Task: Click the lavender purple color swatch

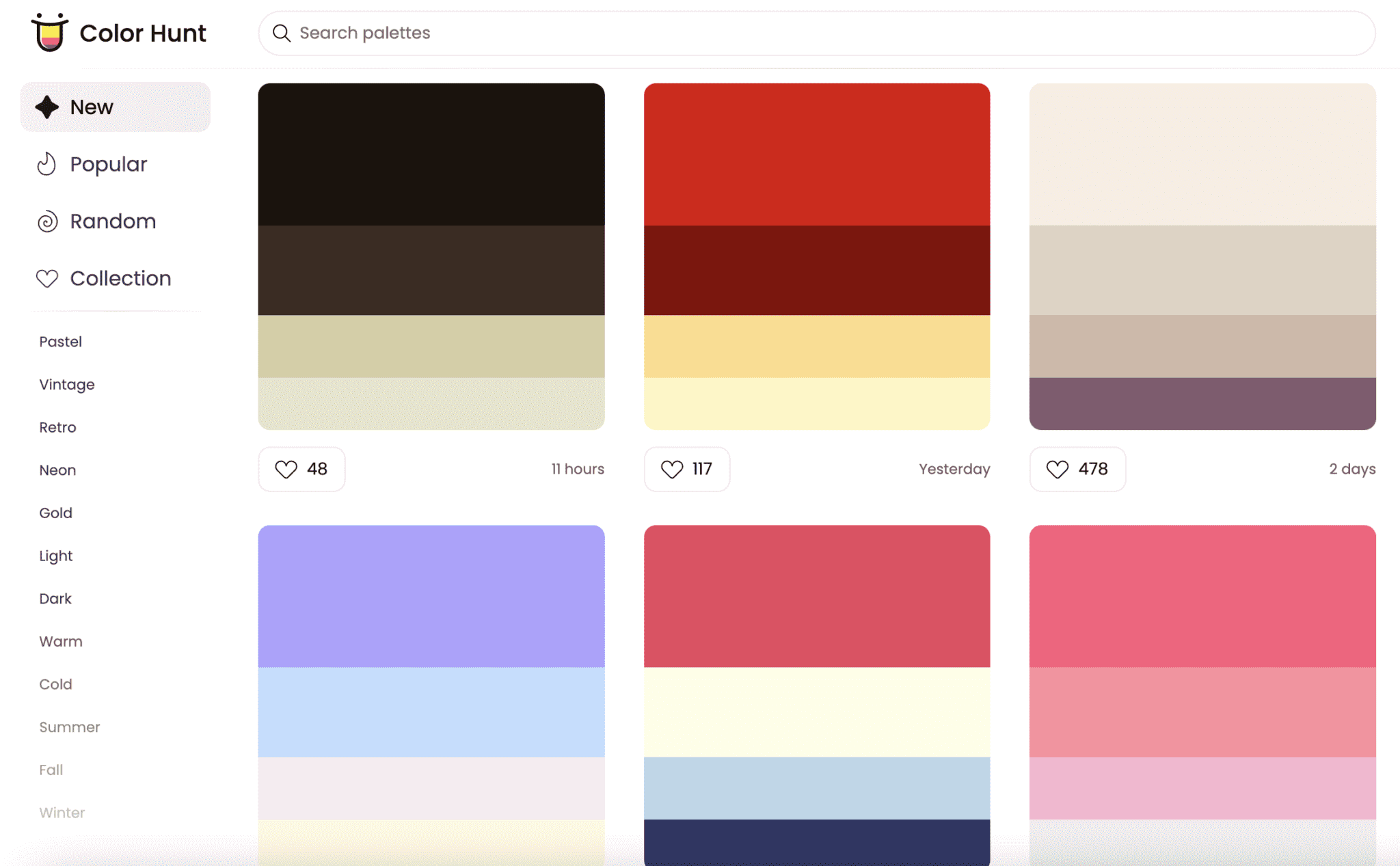Action: [x=431, y=596]
